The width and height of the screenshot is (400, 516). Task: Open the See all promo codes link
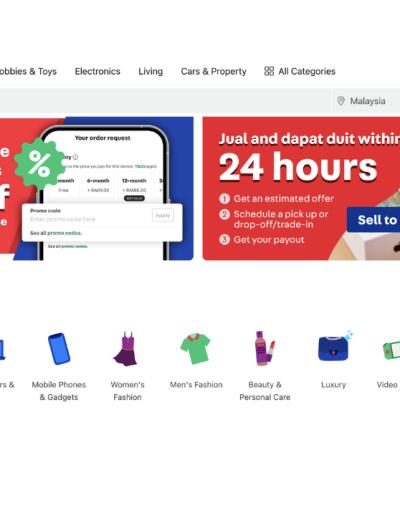(x=56, y=233)
